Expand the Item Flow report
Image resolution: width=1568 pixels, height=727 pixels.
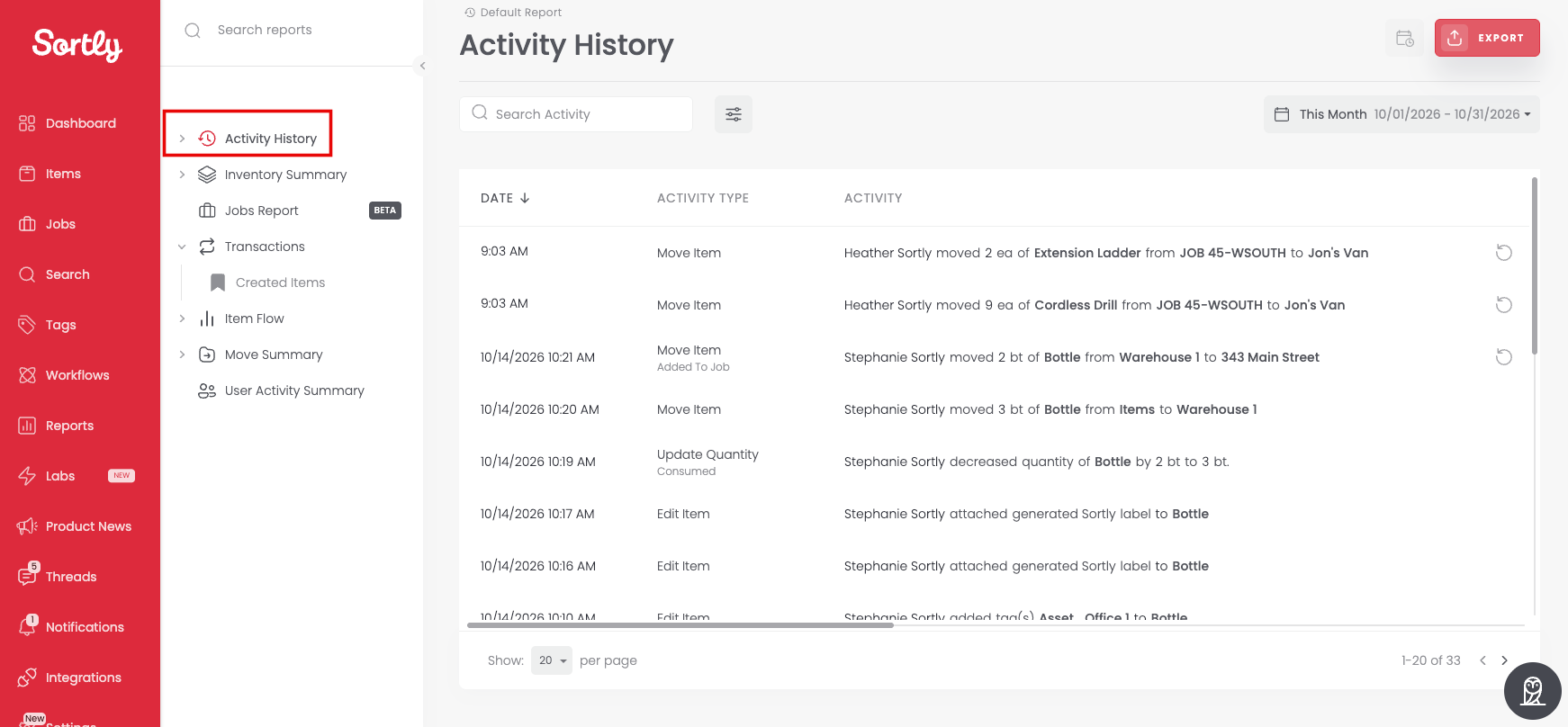(x=182, y=319)
